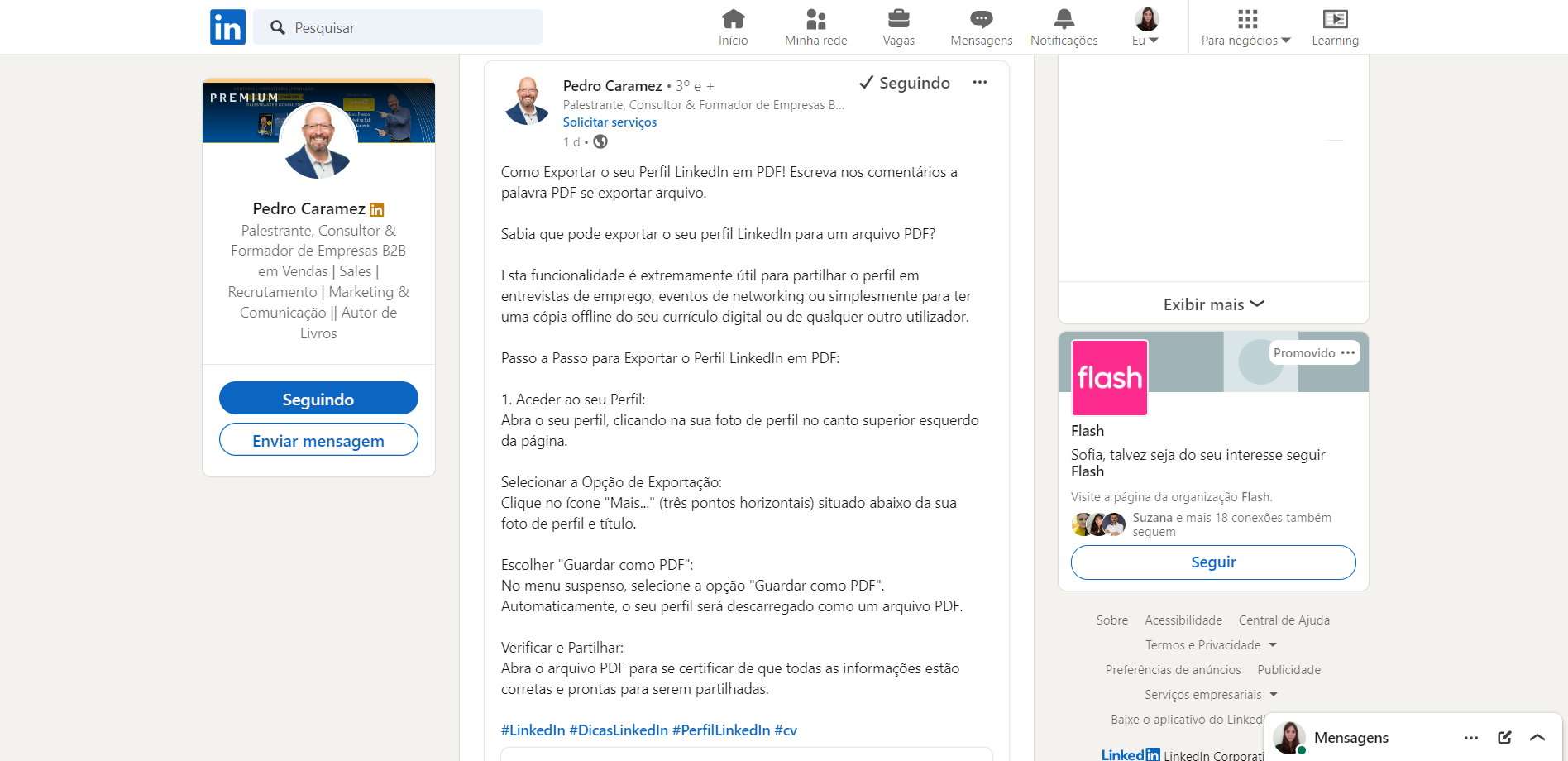Open Início home tab
This screenshot has height=761, width=1568.
pos(733,27)
